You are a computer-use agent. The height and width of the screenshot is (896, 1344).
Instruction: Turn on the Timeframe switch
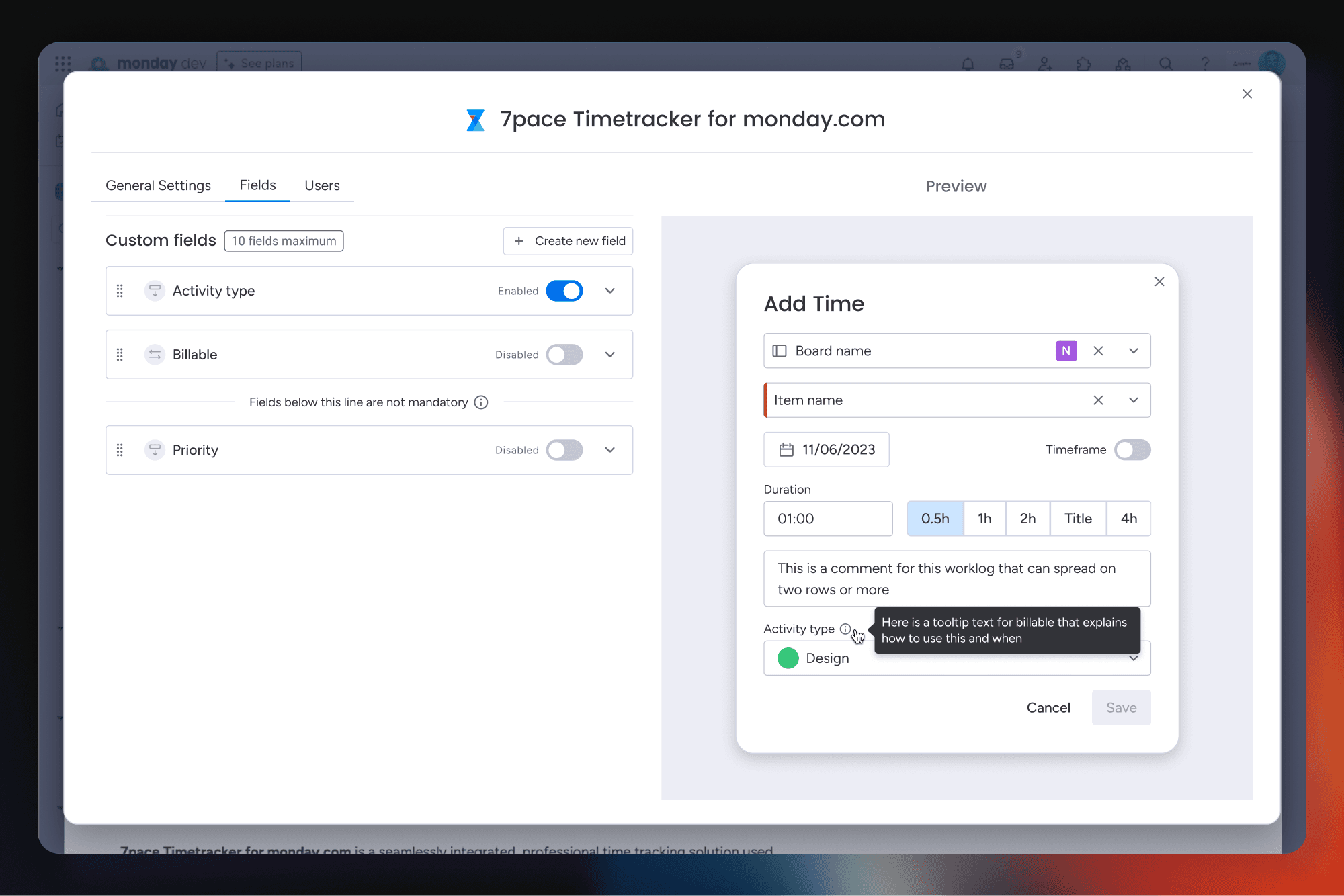click(1132, 450)
